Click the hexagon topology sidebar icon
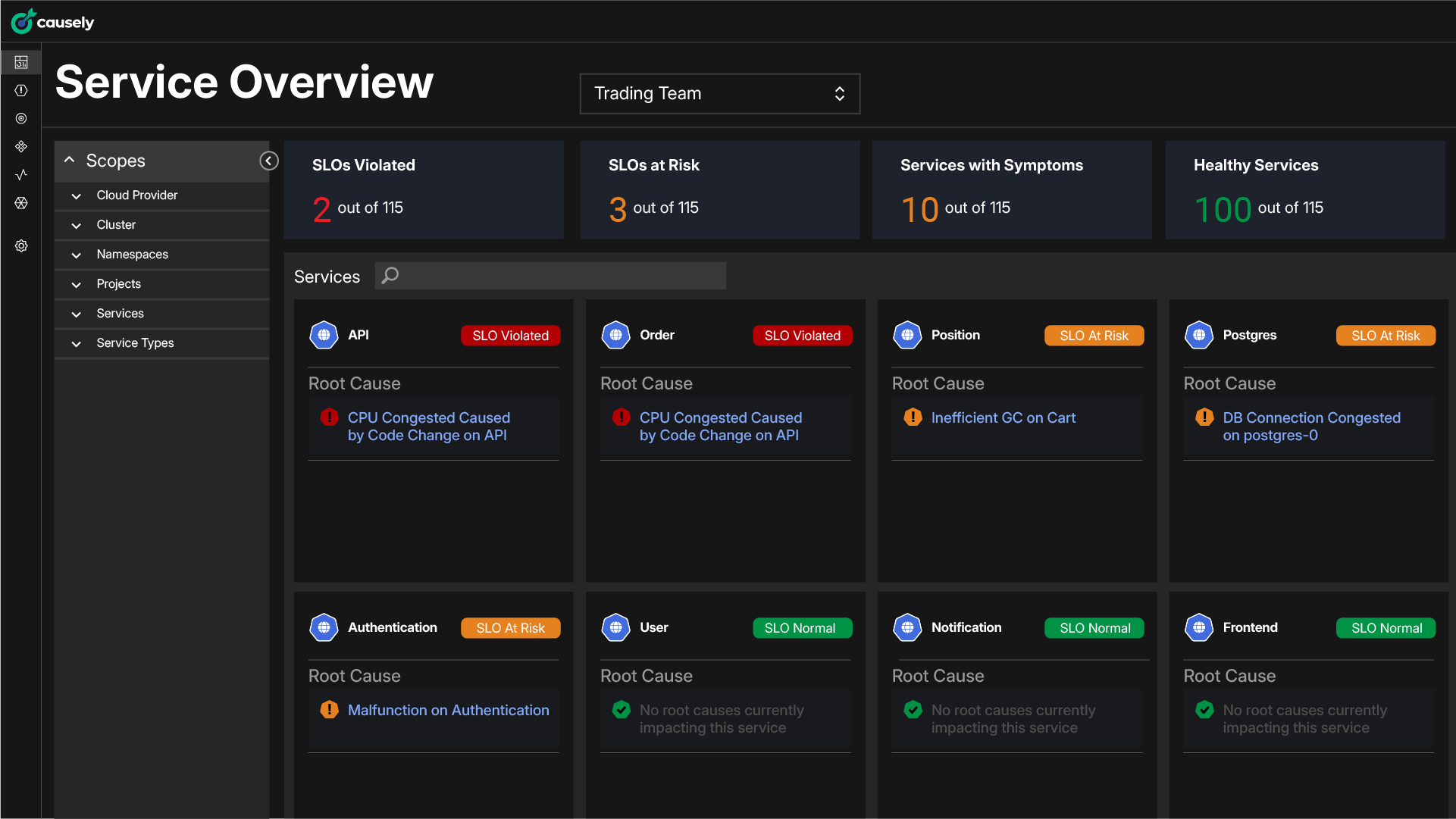This screenshot has height=819, width=1456. pyautogui.click(x=21, y=202)
